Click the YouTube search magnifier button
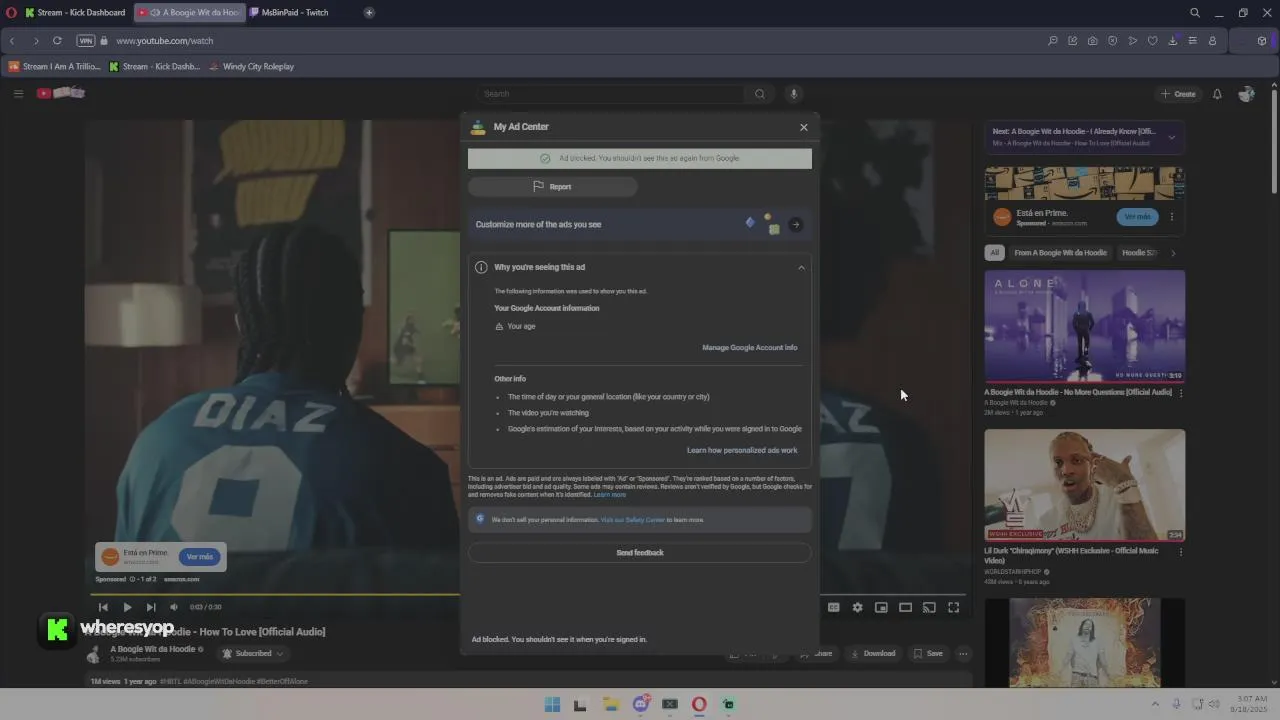1280x720 pixels. (x=760, y=94)
